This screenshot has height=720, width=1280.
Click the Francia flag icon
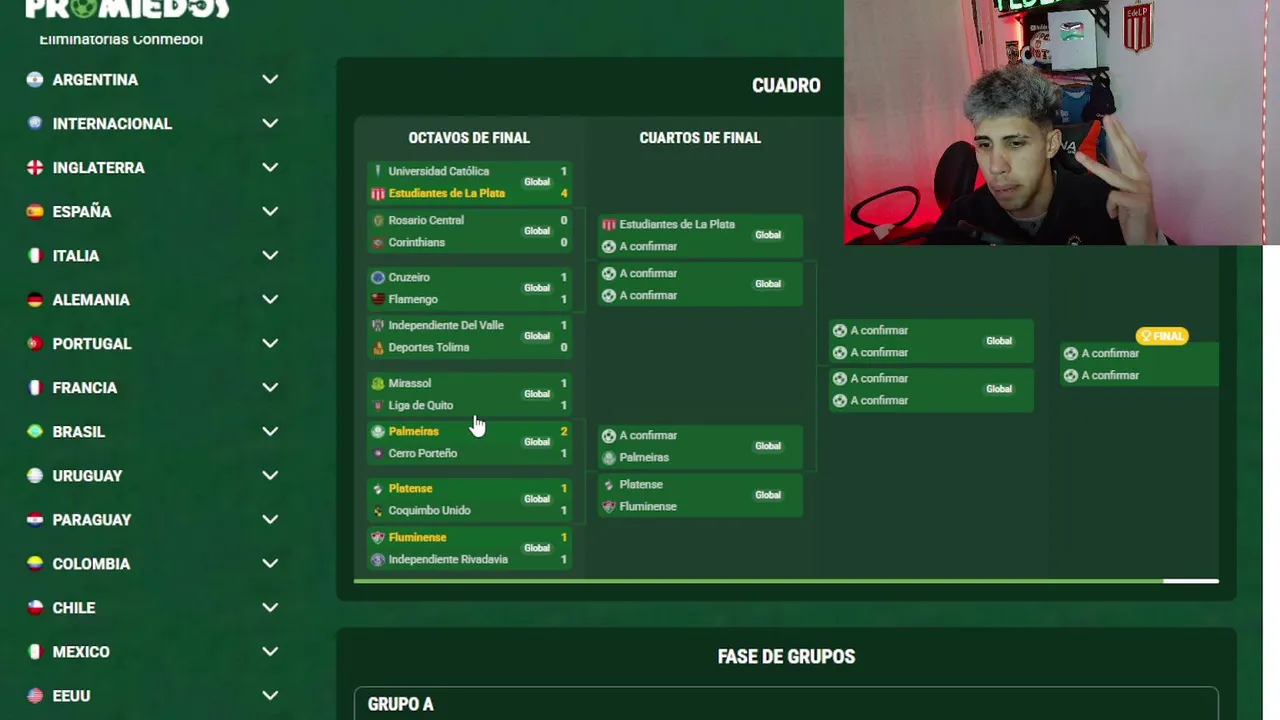tap(35, 388)
